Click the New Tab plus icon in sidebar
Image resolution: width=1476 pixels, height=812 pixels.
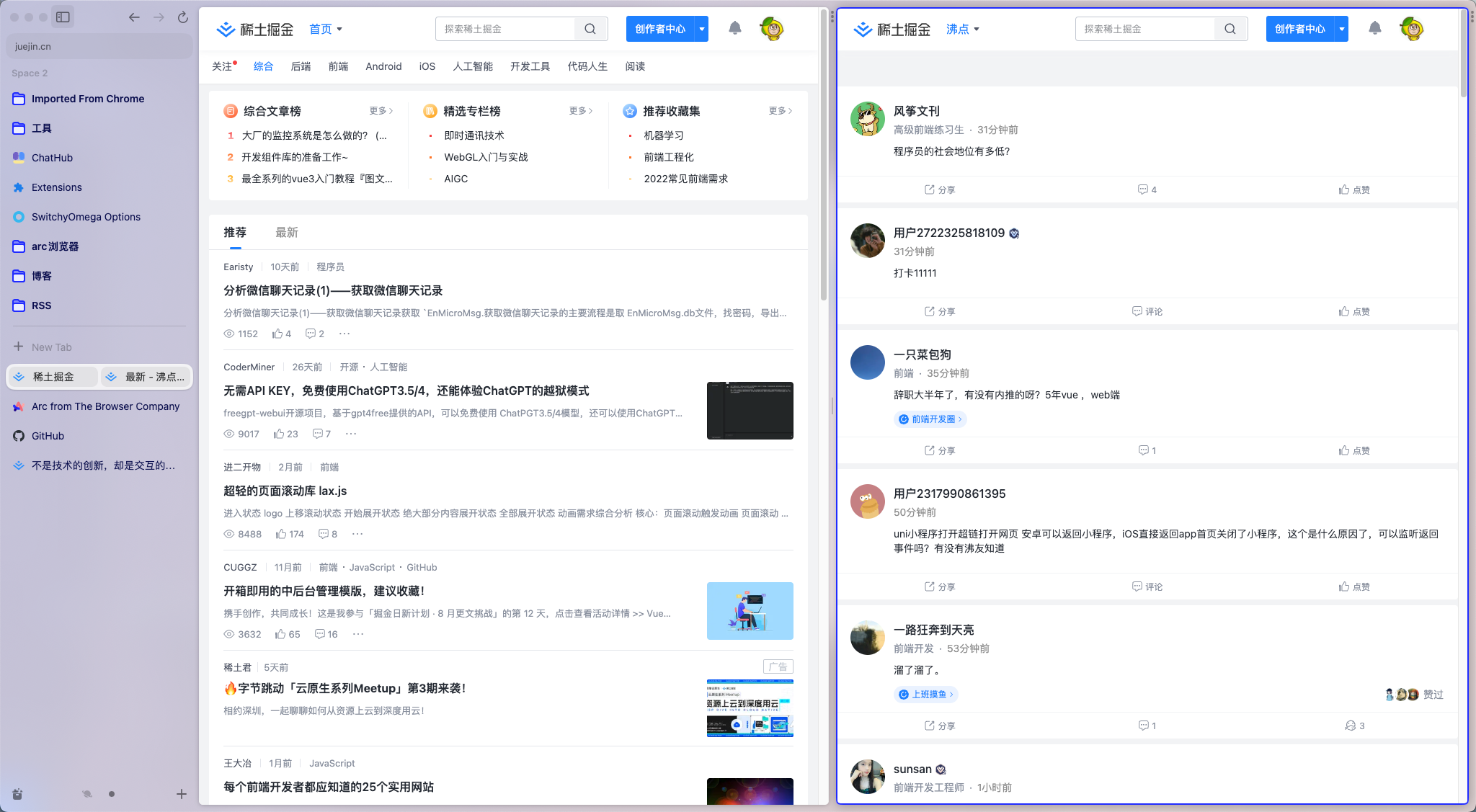[19, 347]
